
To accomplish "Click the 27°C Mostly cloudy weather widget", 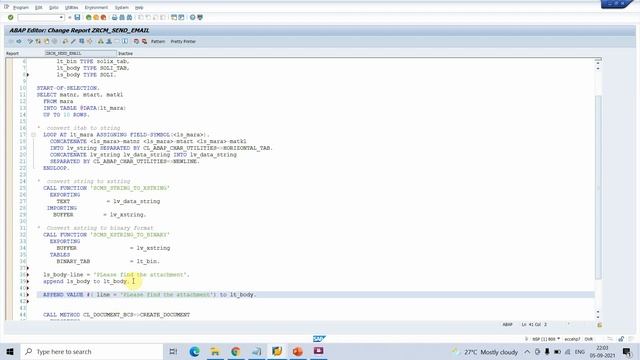I will point(484,352).
